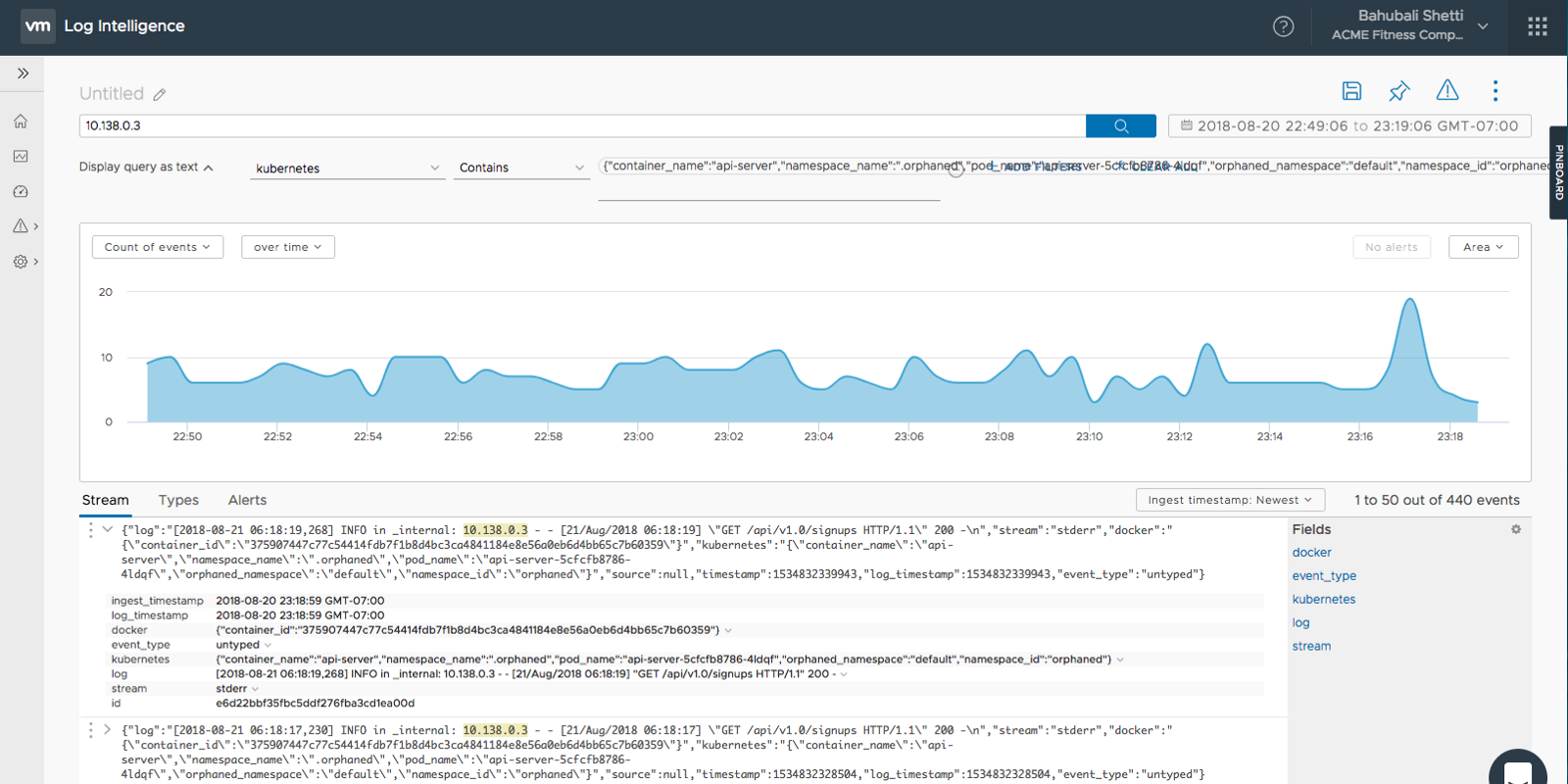
Task: Expand the docker field value chevron
Action: tap(728, 630)
